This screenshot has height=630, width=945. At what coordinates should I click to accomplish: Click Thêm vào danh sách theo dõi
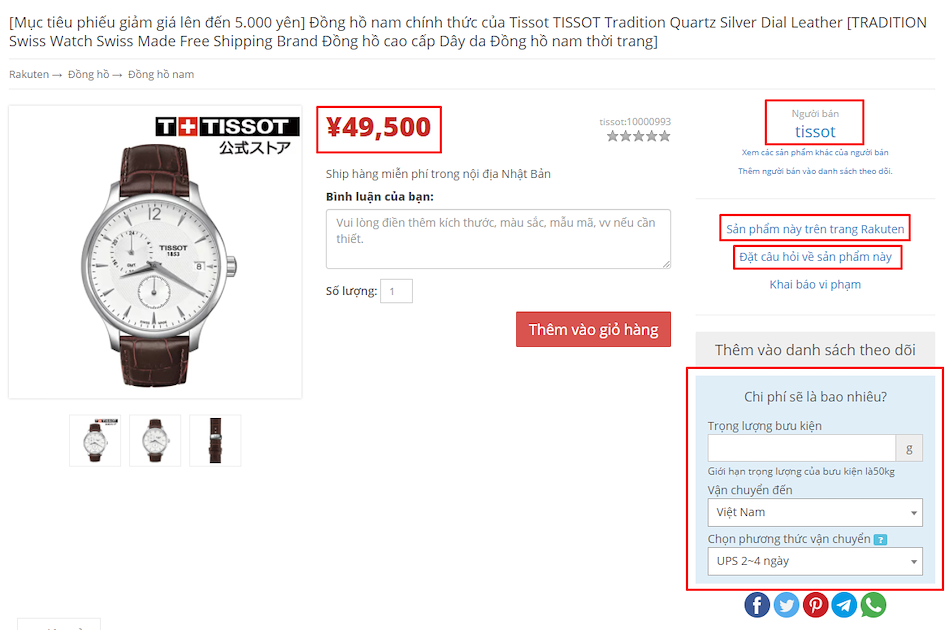coord(815,350)
